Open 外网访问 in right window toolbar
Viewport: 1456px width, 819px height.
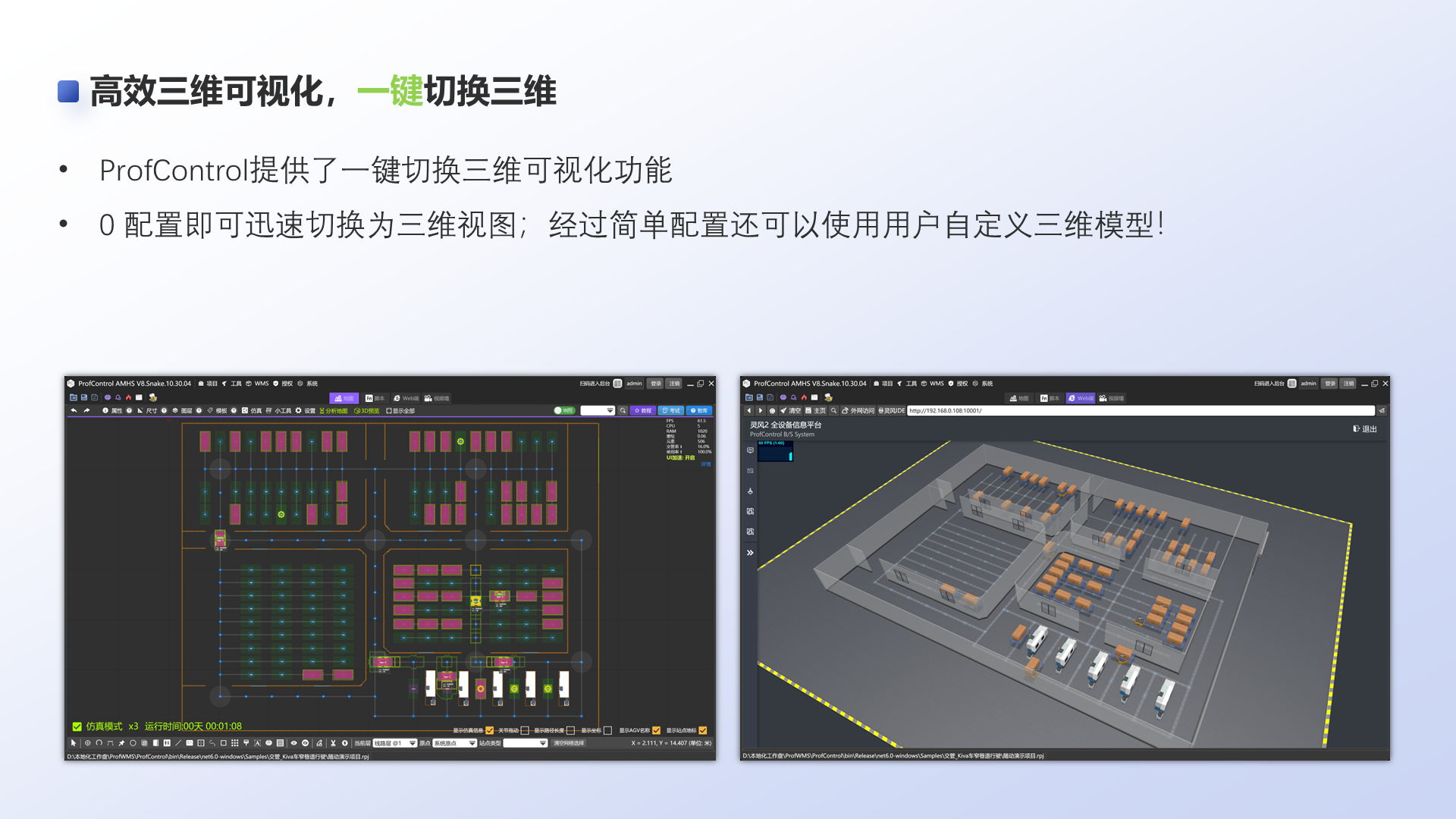click(858, 410)
